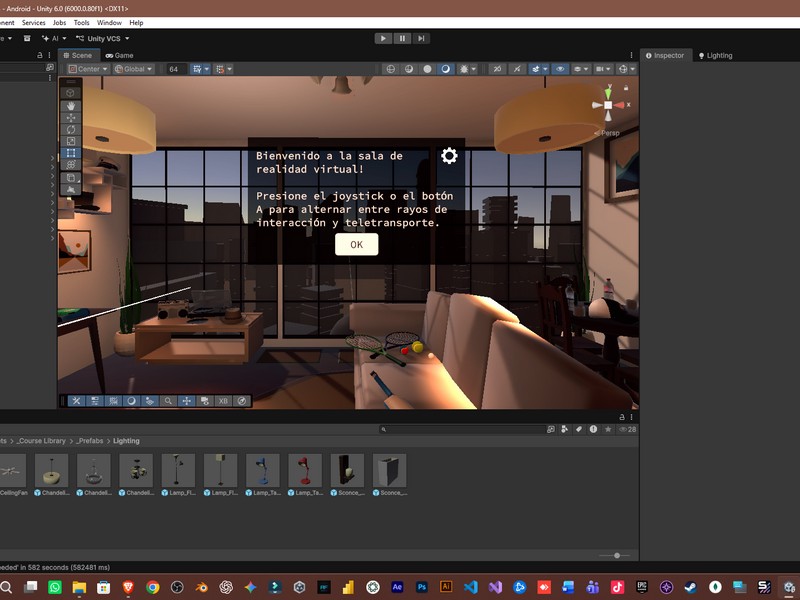Click the magnifier icon in the scene bottom overlay
Screen dimensions: 800x600
point(168,401)
